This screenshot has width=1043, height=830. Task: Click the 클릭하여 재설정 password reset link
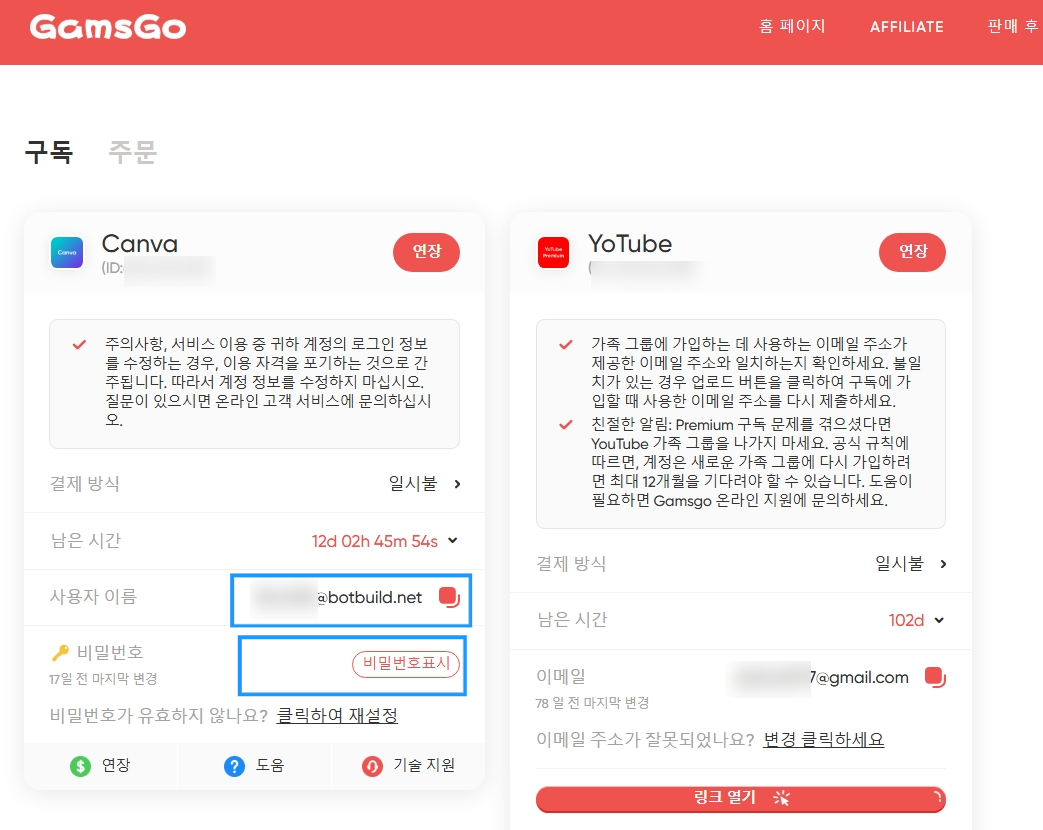pyautogui.click(x=337, y=716)
